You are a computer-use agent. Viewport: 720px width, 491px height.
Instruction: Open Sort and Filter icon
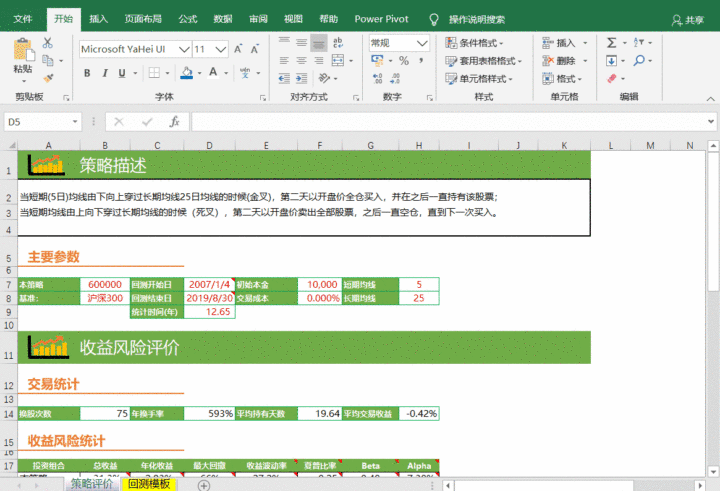(x=639, y=43)
